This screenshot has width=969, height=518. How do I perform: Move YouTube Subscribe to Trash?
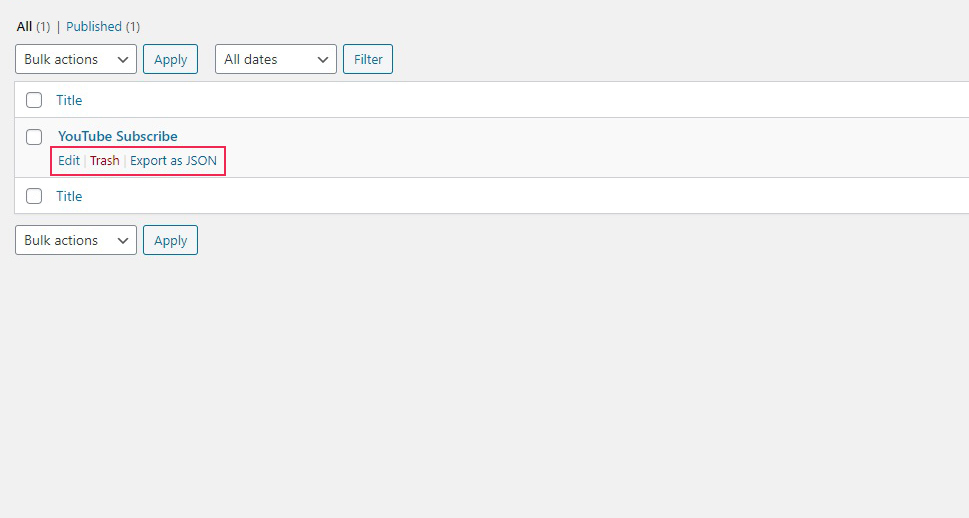pyautogui.click(x=104, y=161)
